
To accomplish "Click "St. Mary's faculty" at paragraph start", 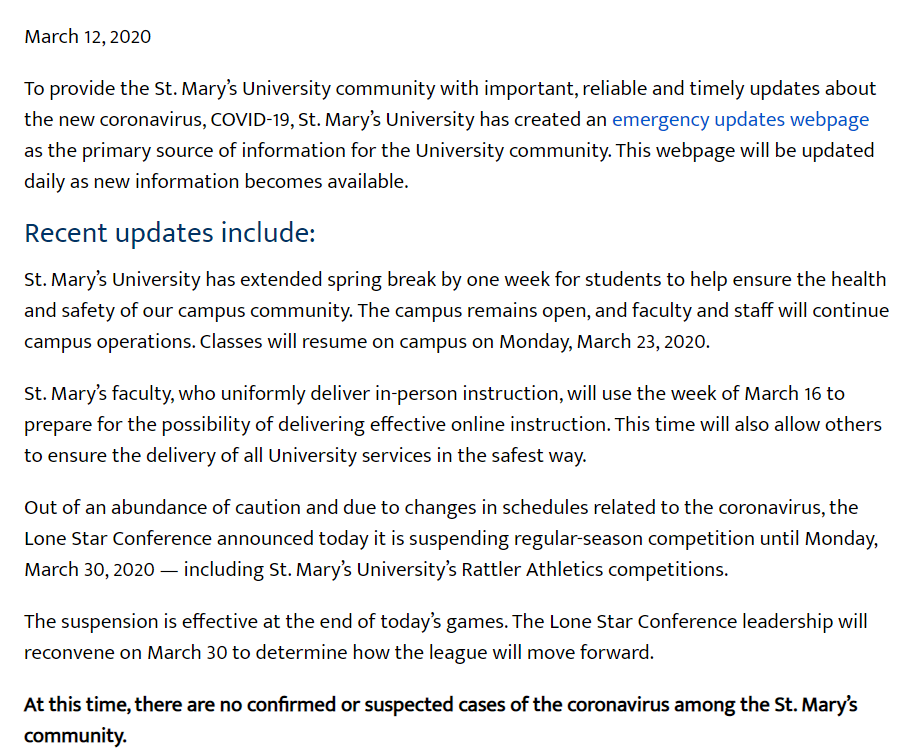I will (x=93, y=393).
